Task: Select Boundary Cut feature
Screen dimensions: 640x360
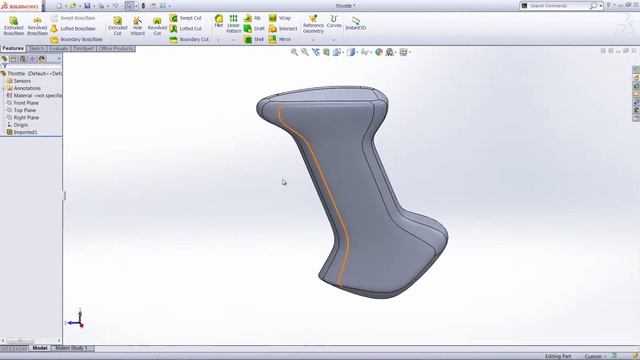Action: [x=189, y=40]
